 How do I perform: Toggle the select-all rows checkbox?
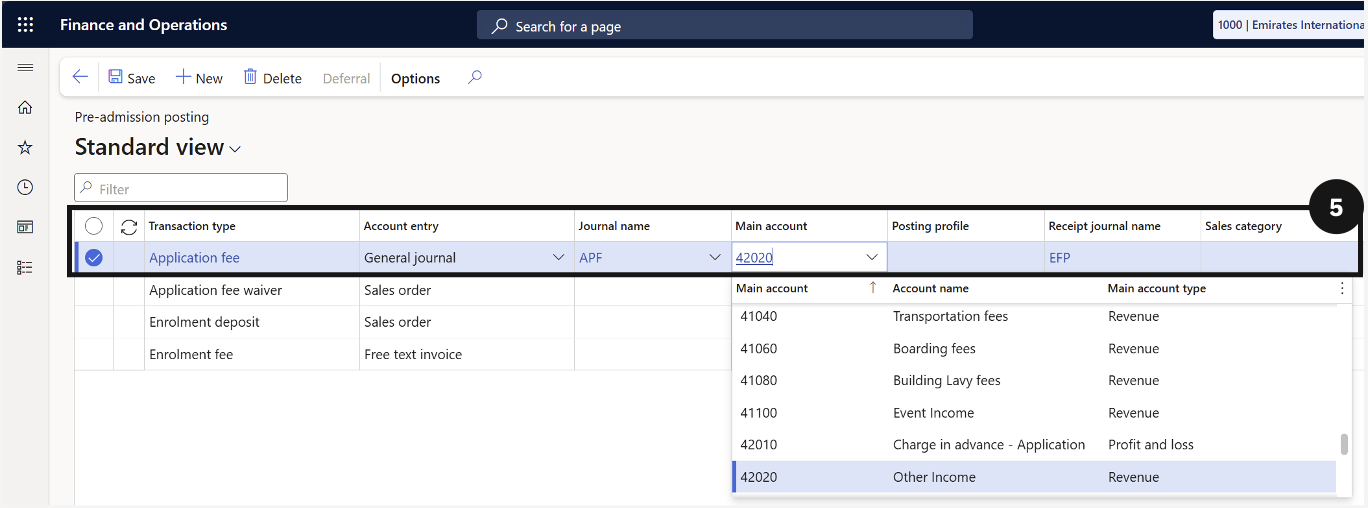94,226
